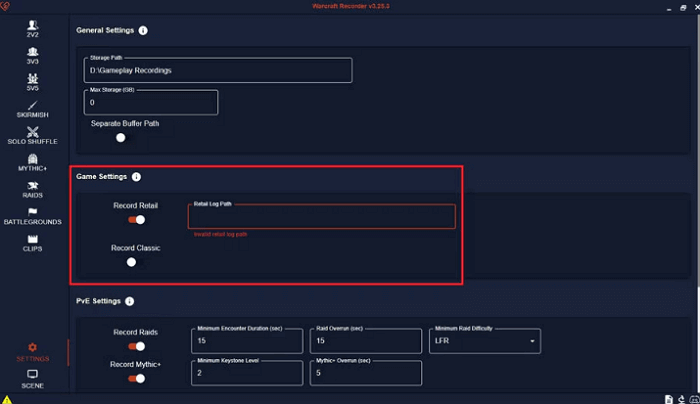The image size is (700, 404).
Task: Enable the Record Classic switch
Action: (x=136, y=262)
